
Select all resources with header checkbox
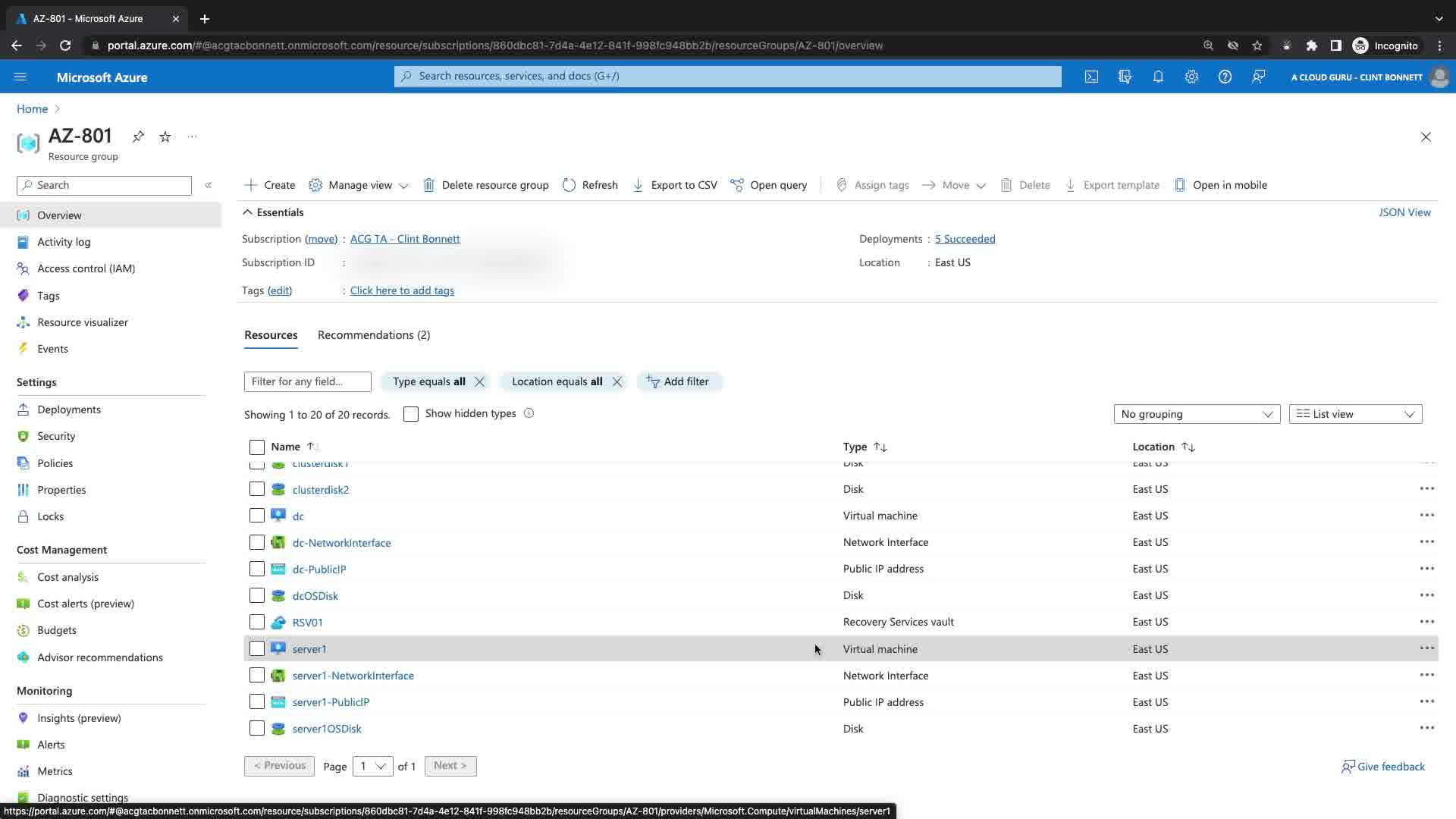257,447
